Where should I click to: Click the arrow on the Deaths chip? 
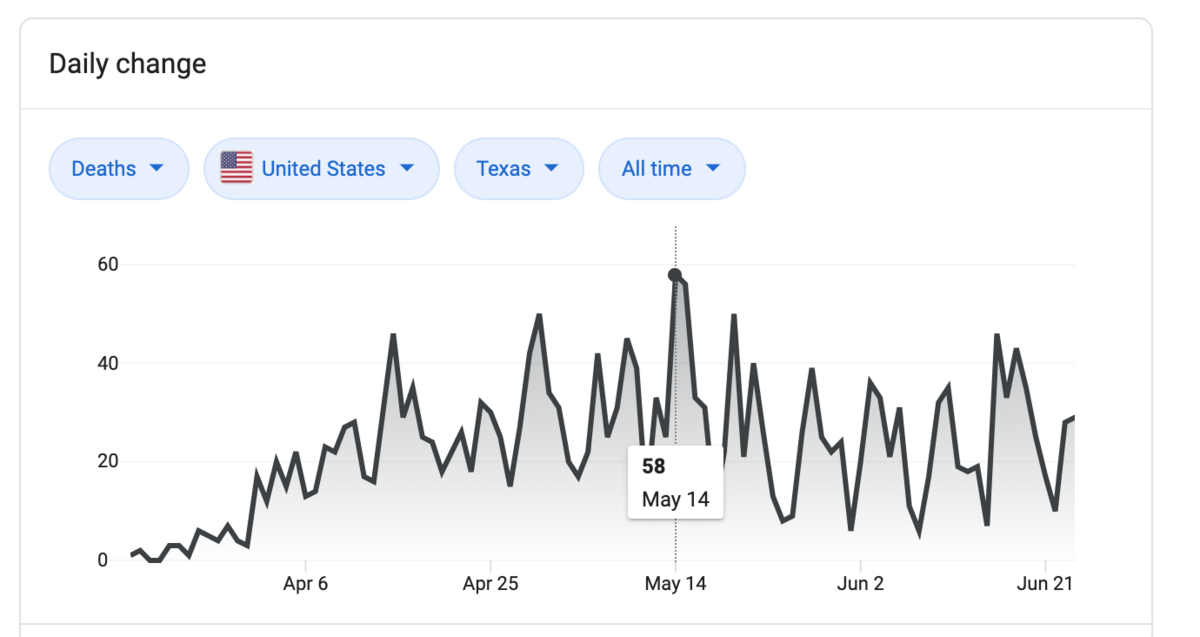[156, 168]
